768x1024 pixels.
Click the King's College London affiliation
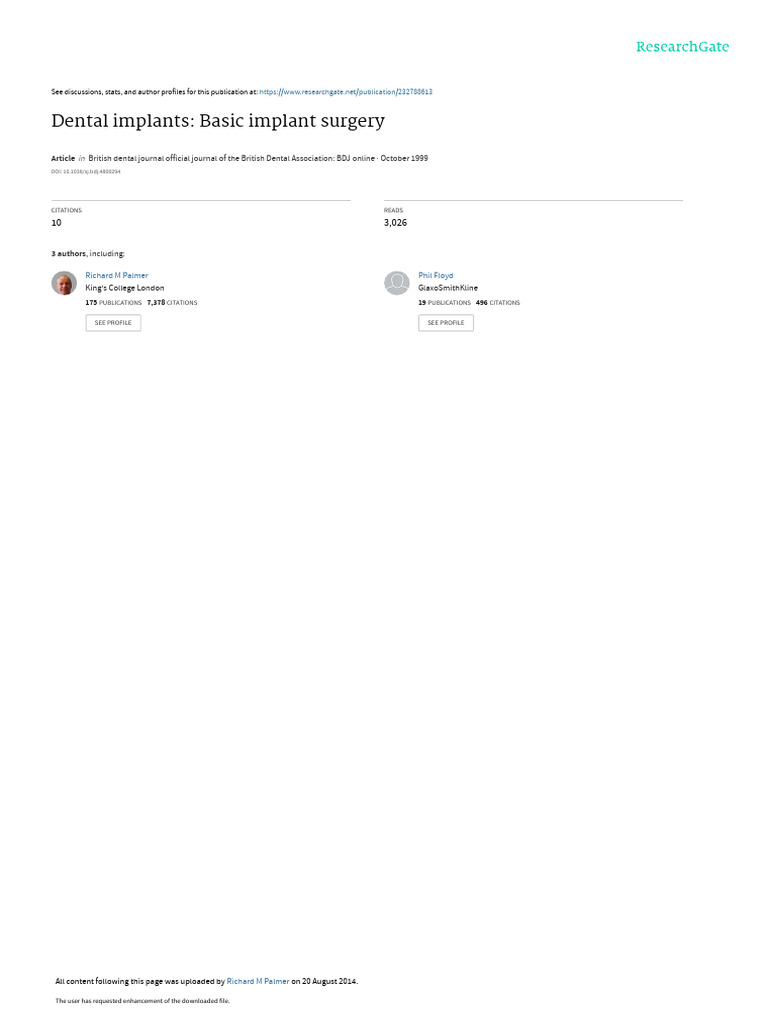coord(125,288)
